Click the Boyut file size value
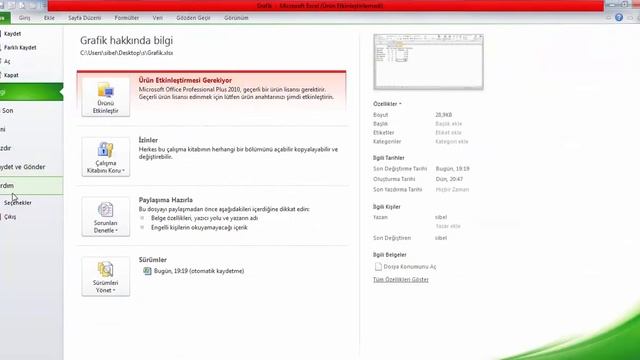 (x=443, y=115)
